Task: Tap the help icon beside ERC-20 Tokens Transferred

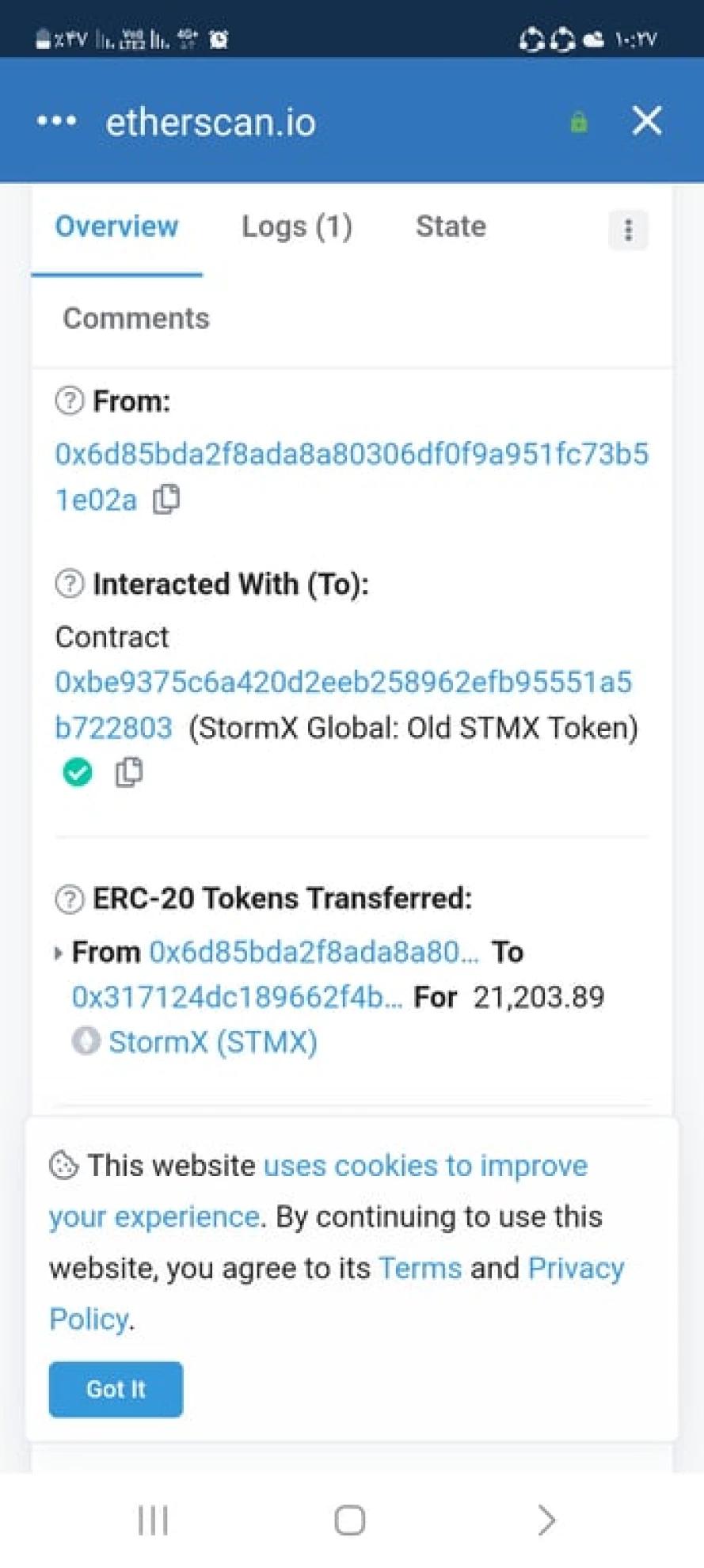Action: click(x=70, y=899)
